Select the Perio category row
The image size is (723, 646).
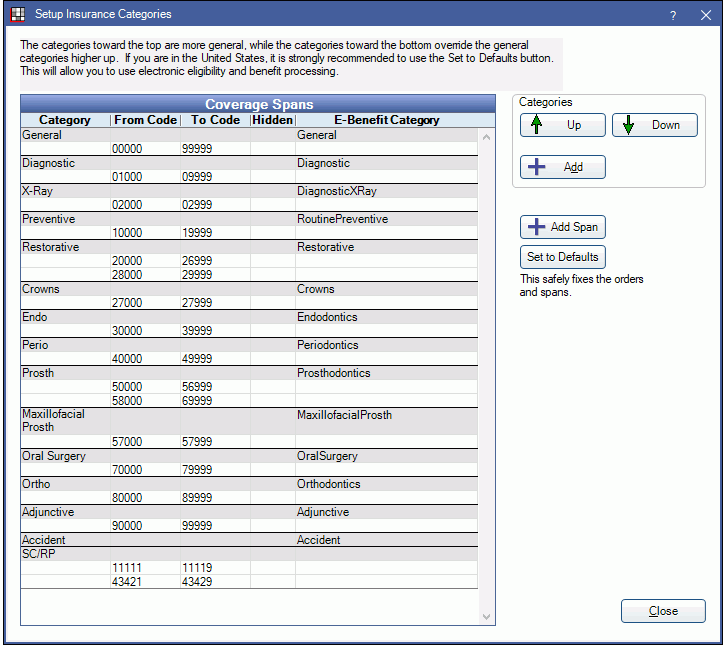click(x=249, y=345)
